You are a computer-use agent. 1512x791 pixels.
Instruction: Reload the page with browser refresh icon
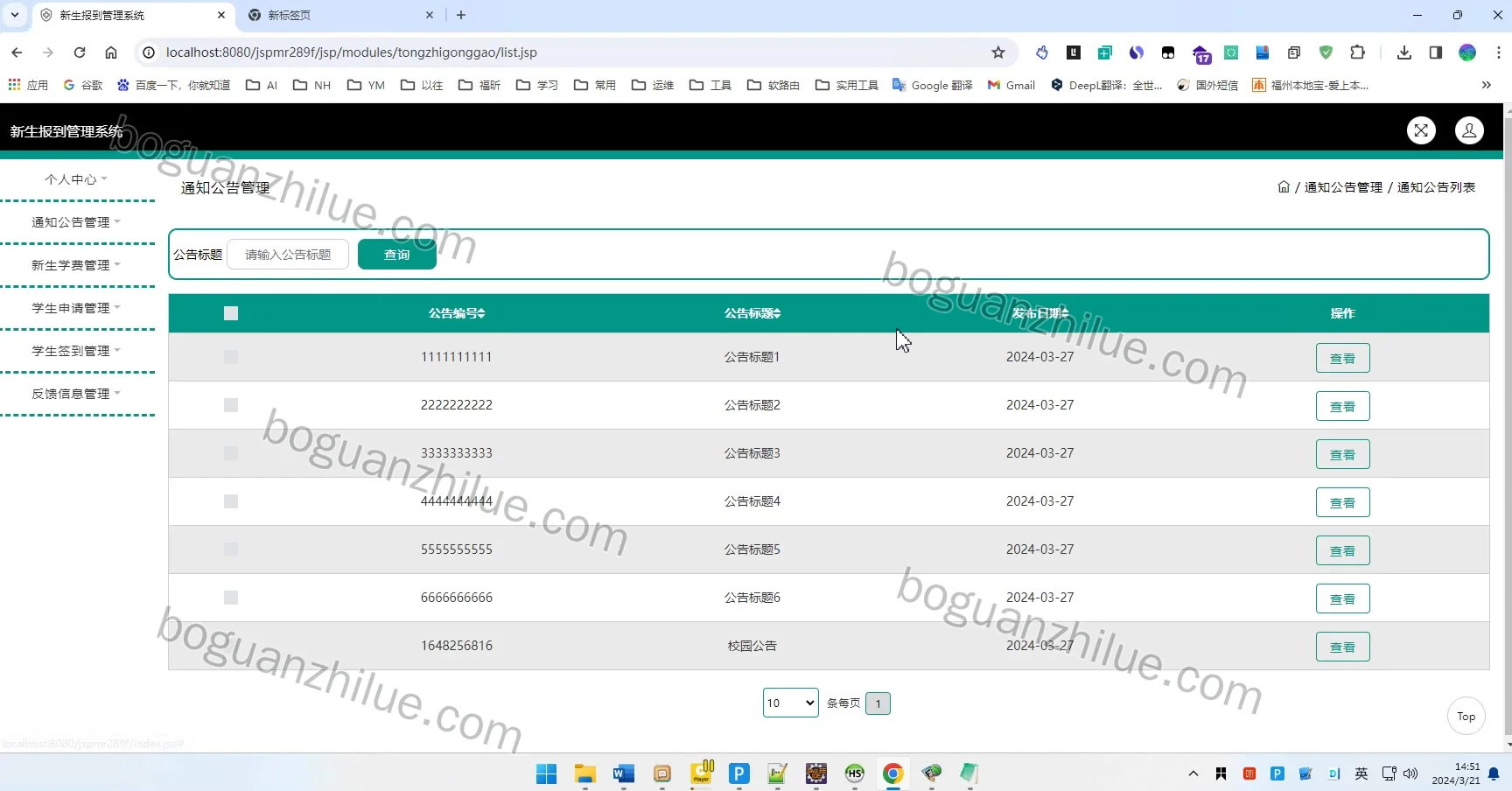pyautogui.click(x=80, y=52)
